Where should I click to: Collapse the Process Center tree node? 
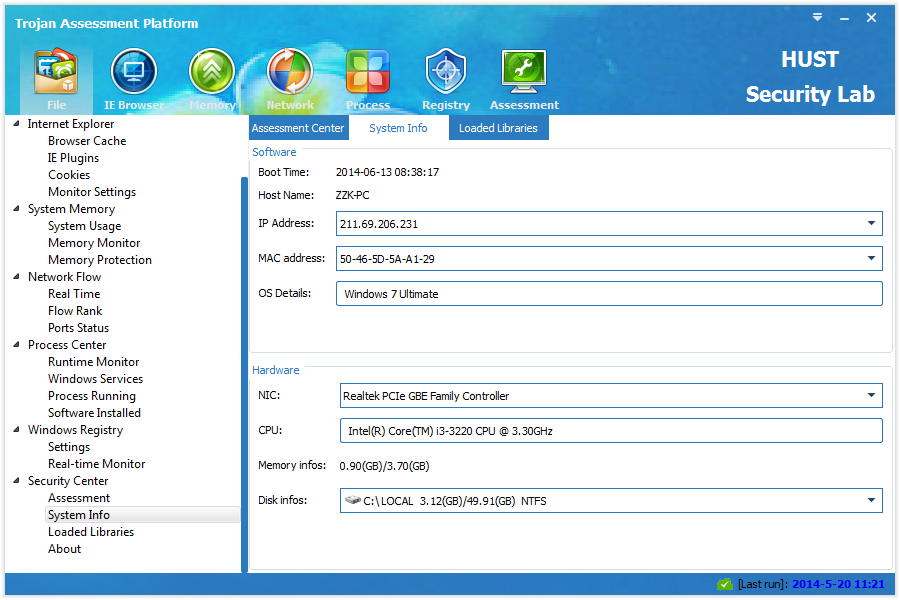[x=17, y=344]
